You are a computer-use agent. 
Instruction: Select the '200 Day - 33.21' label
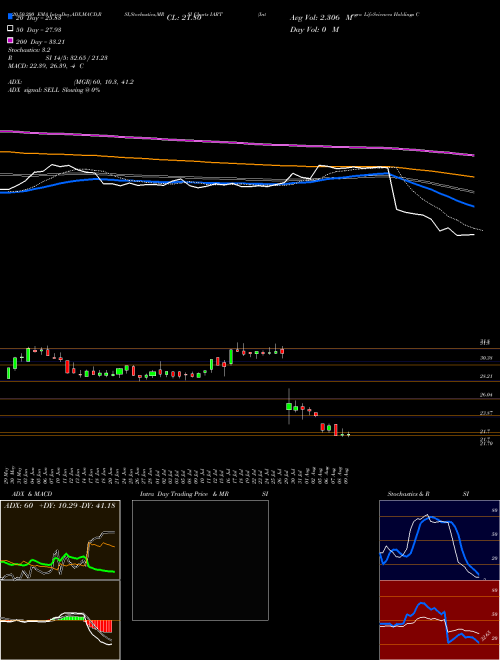click(40, 41)
